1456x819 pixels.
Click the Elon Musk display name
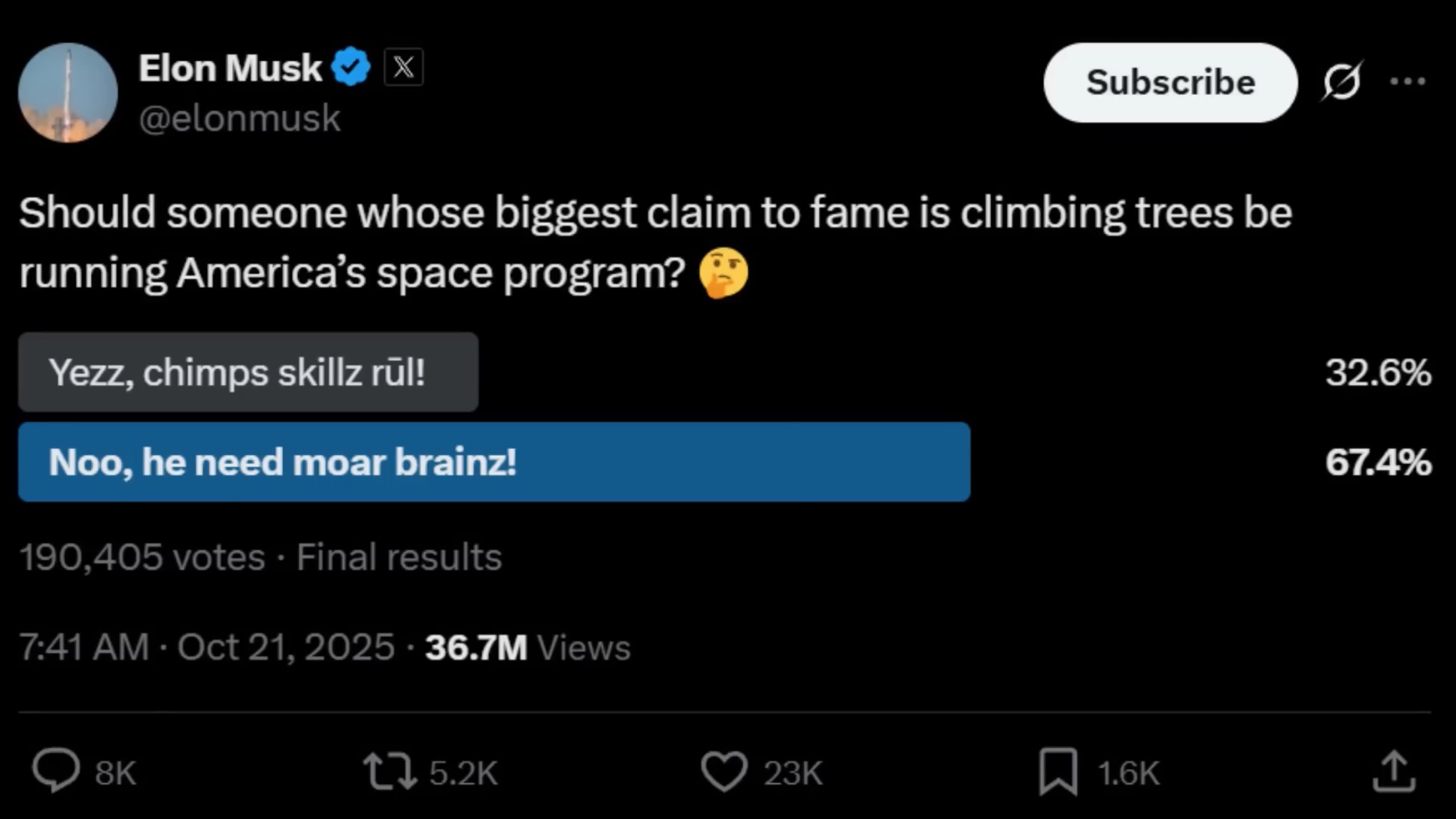(x=230, y=68)
